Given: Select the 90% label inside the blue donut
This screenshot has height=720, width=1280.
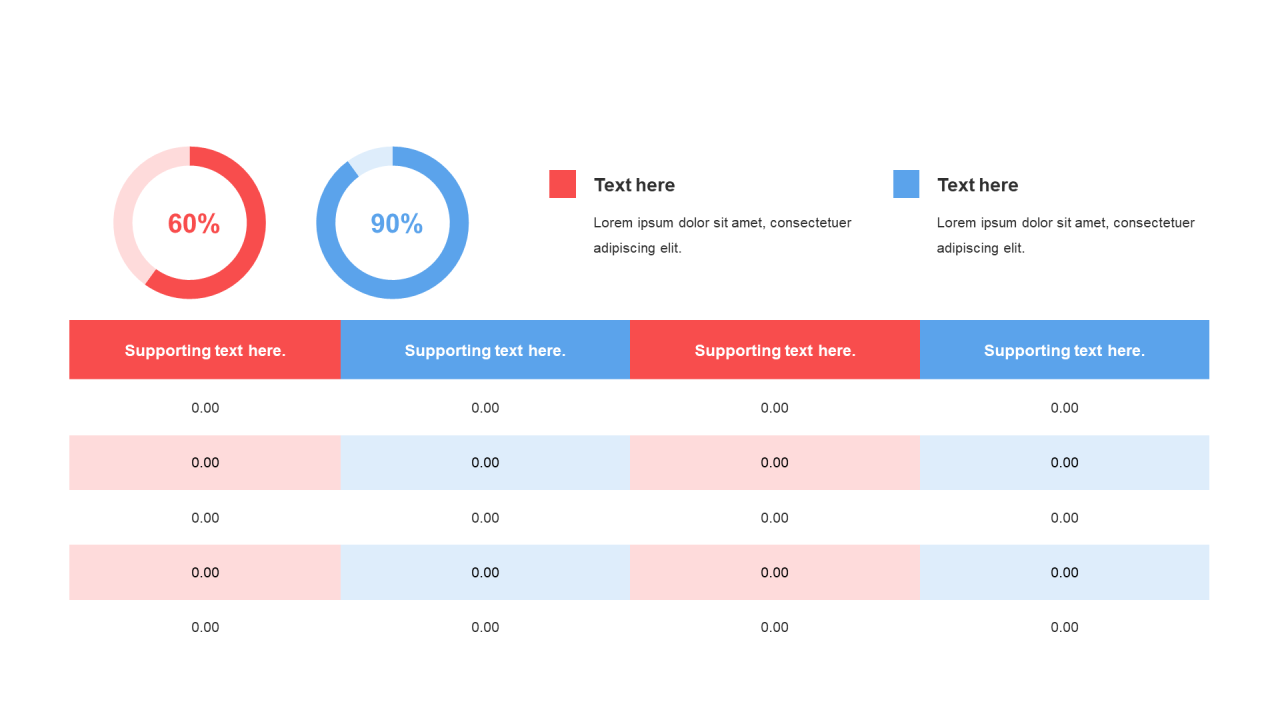Looking at the screenshot, I should pyautogui.click(x=396, y=224).
